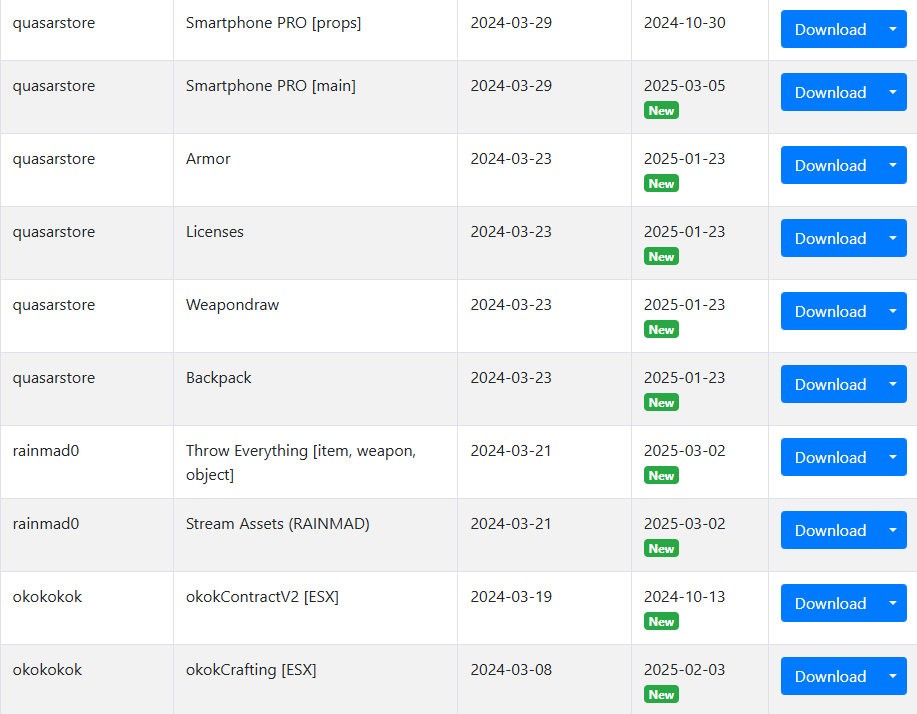Select 'Stream Assets (RAINMAD)' name

tap(278, 524)
